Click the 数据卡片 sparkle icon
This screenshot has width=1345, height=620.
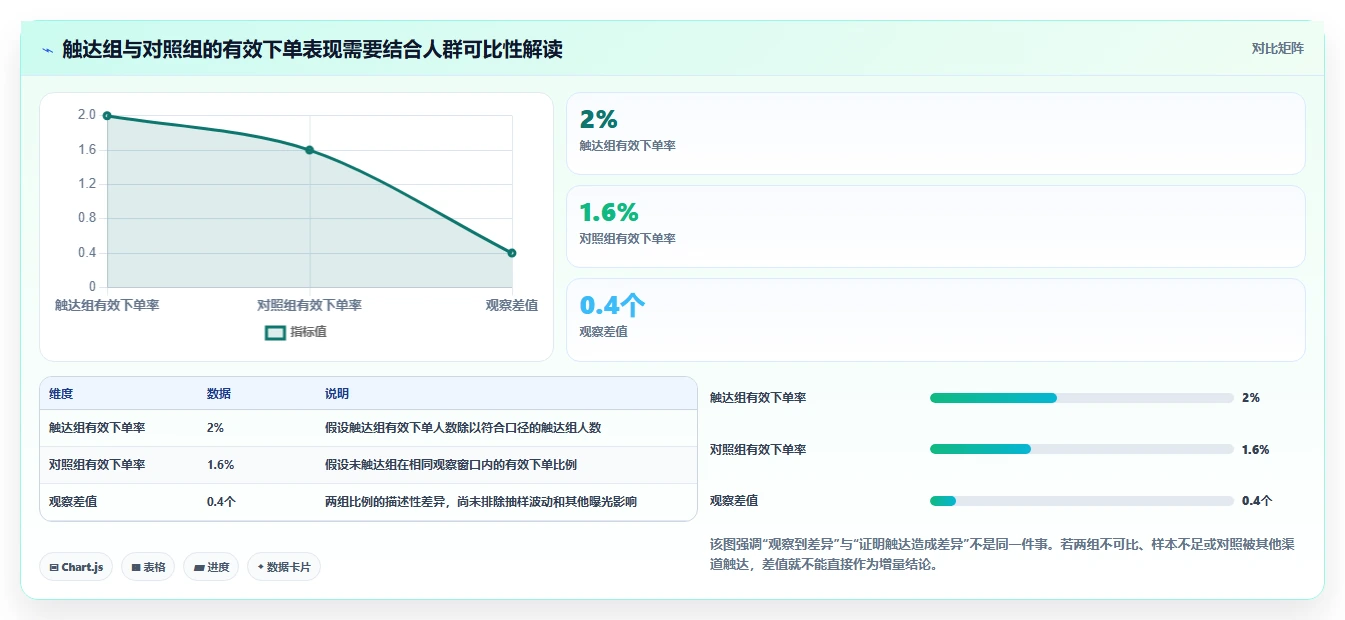tap(260, 567)
